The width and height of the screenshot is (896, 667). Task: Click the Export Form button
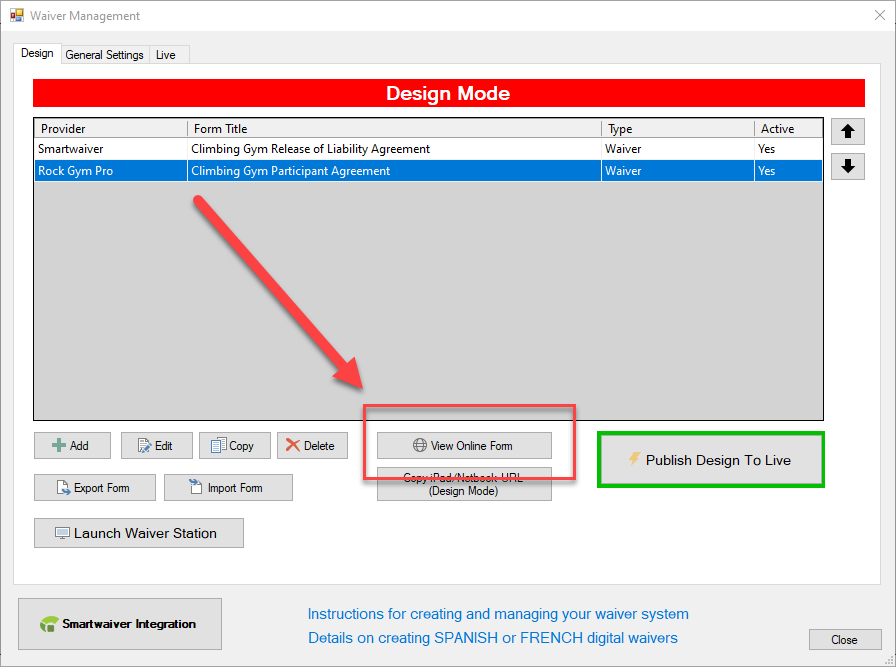pyautogui.click(x=95, y=488)
